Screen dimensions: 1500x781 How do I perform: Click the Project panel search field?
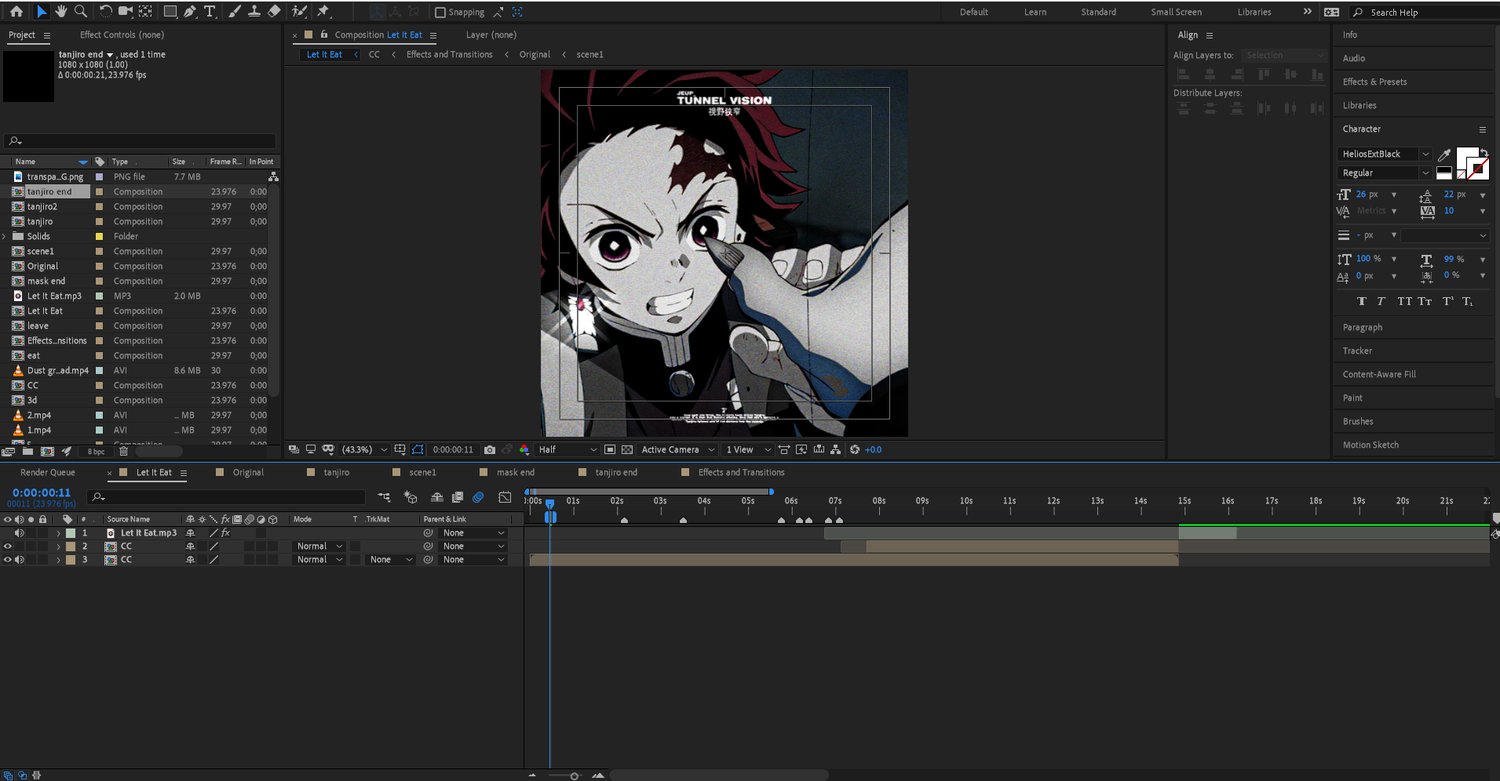click(140, 142)
